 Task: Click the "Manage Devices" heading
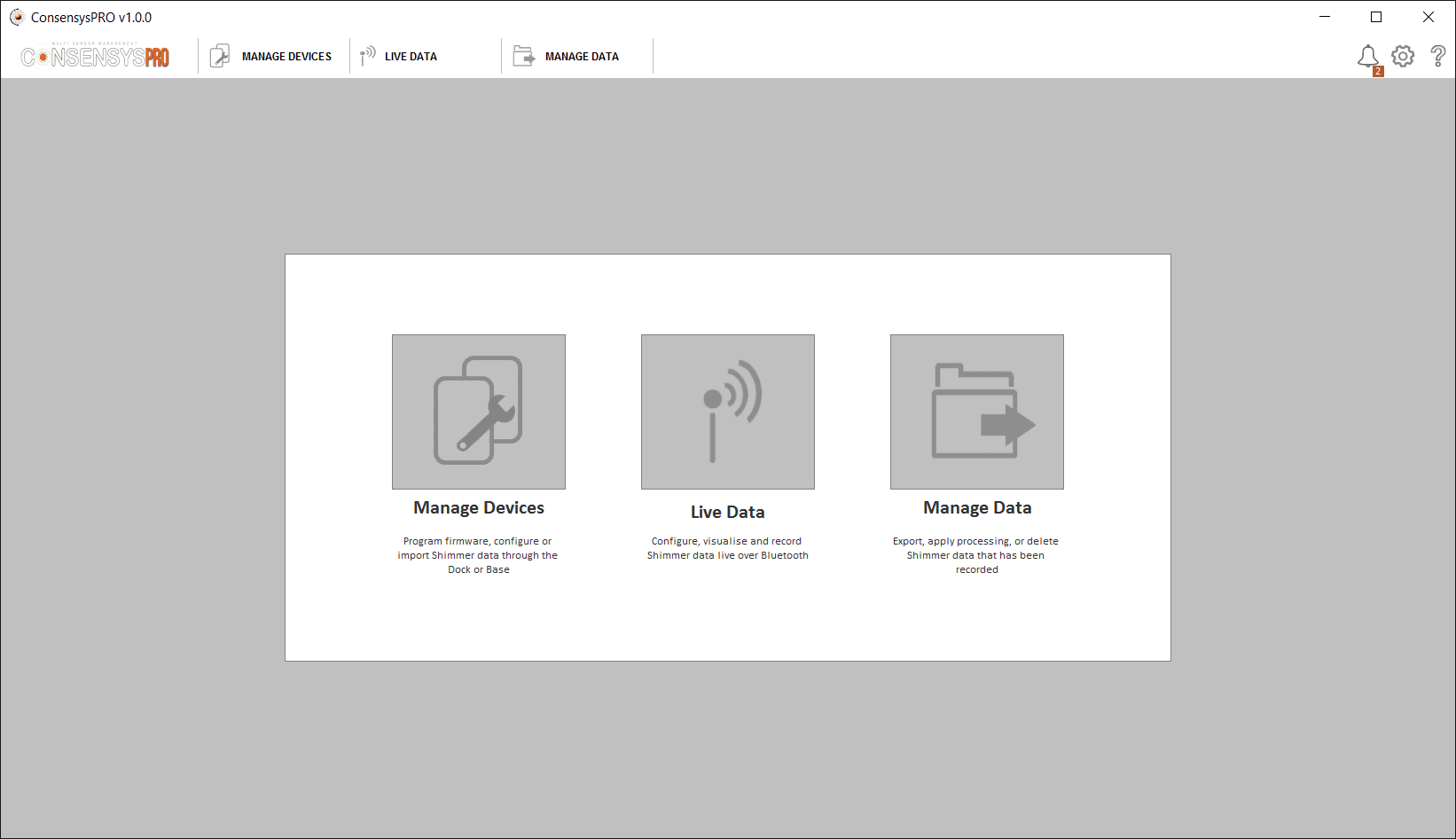pos(479,507)
